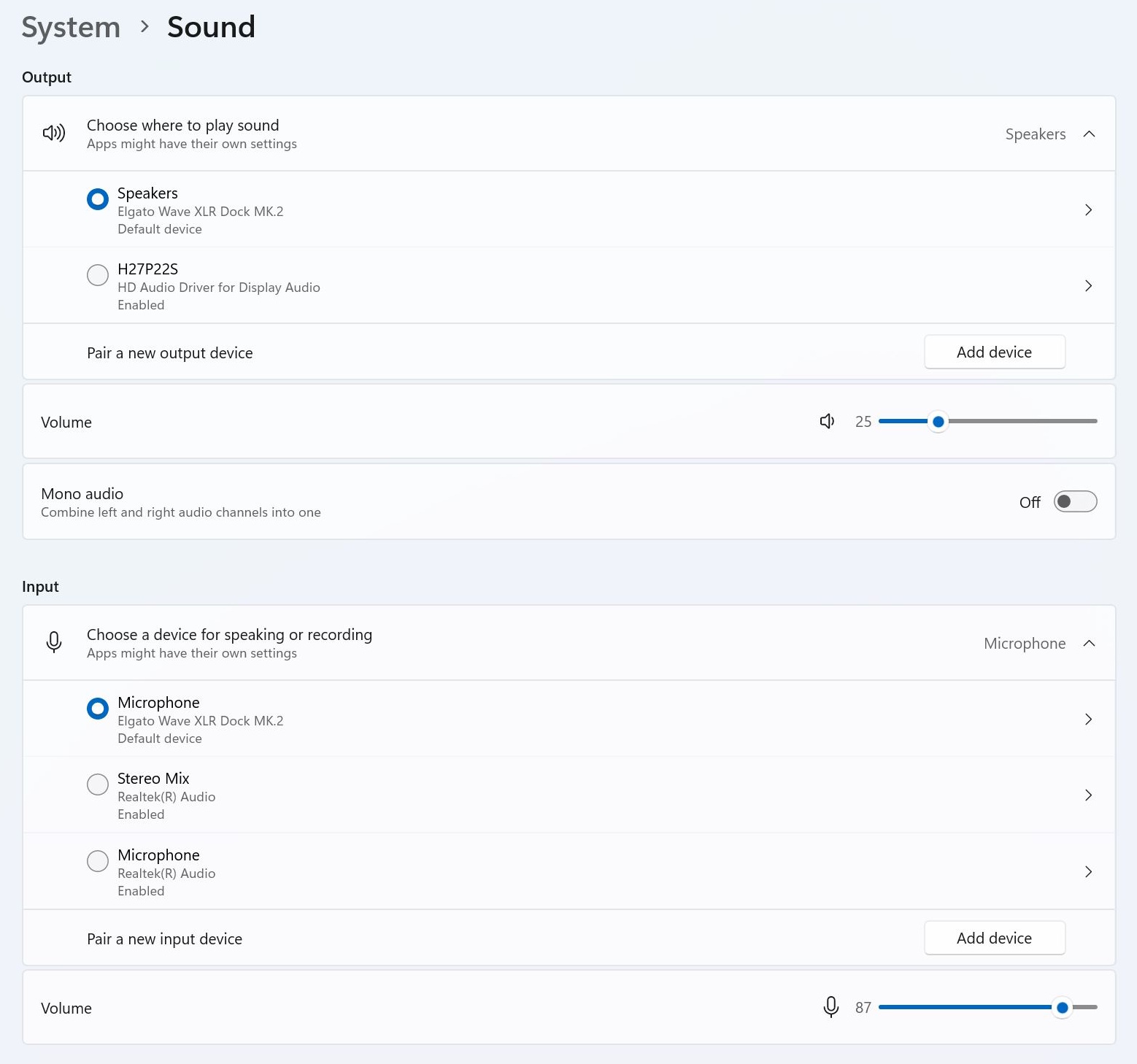The image size is (1137, 1064).
Task: Mute the microphone using the input volume icon
Action: (x=830, y=1007)
